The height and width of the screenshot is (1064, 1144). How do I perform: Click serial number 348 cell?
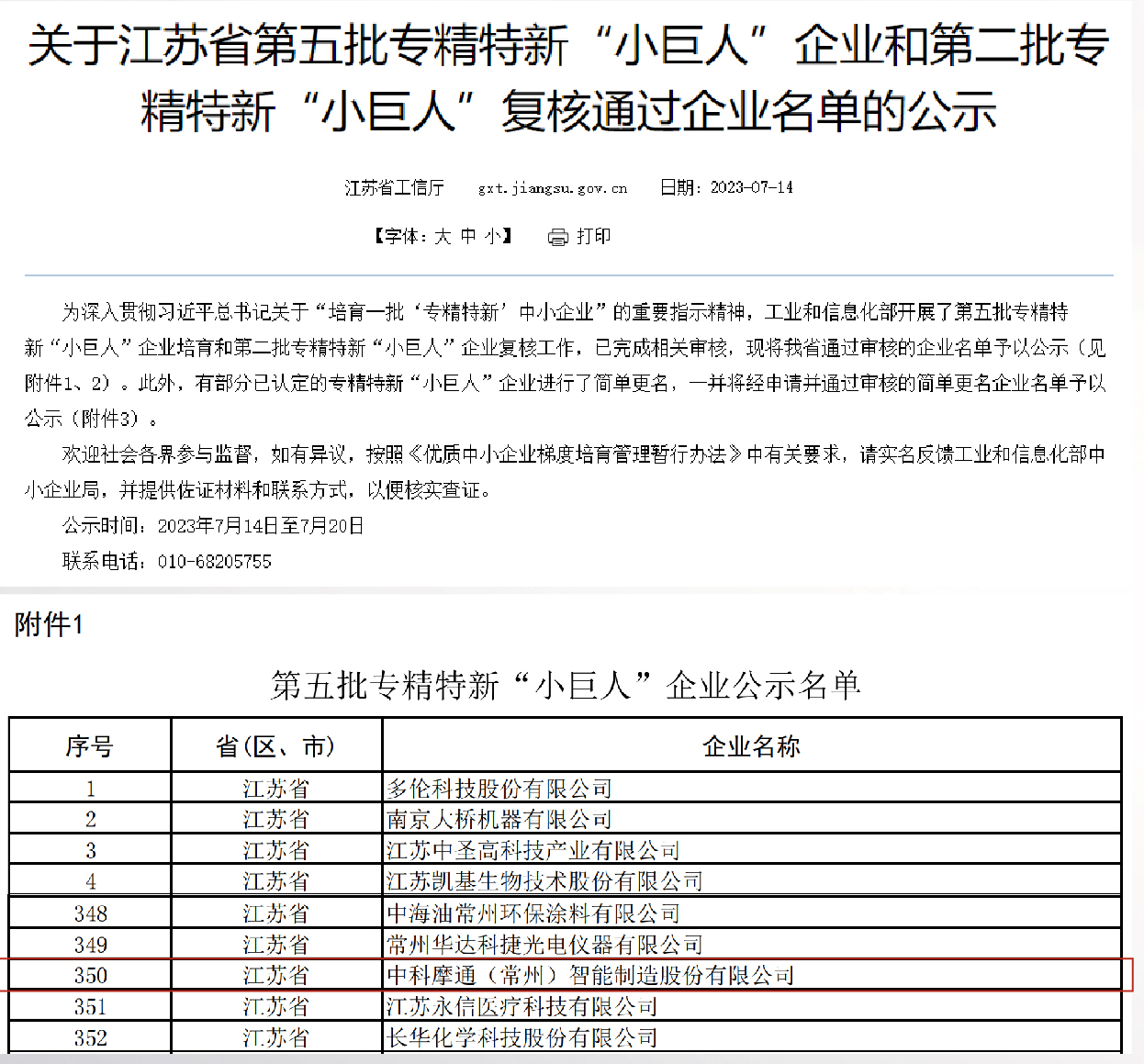coord(90,913)
